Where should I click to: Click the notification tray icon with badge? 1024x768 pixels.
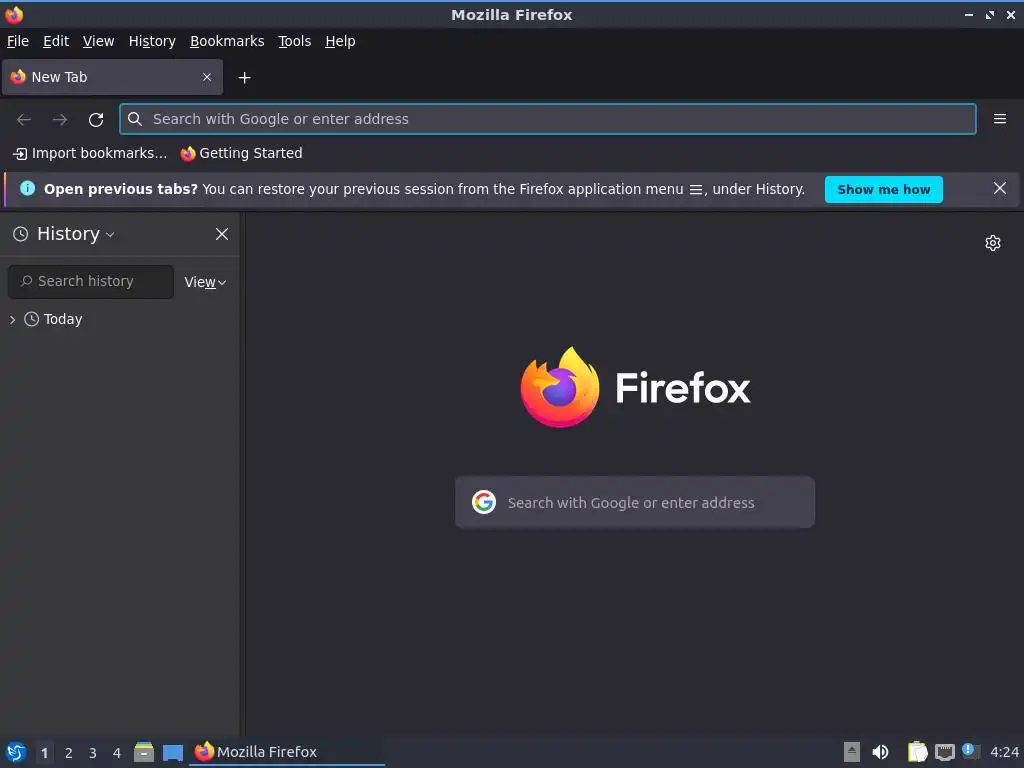971,751
